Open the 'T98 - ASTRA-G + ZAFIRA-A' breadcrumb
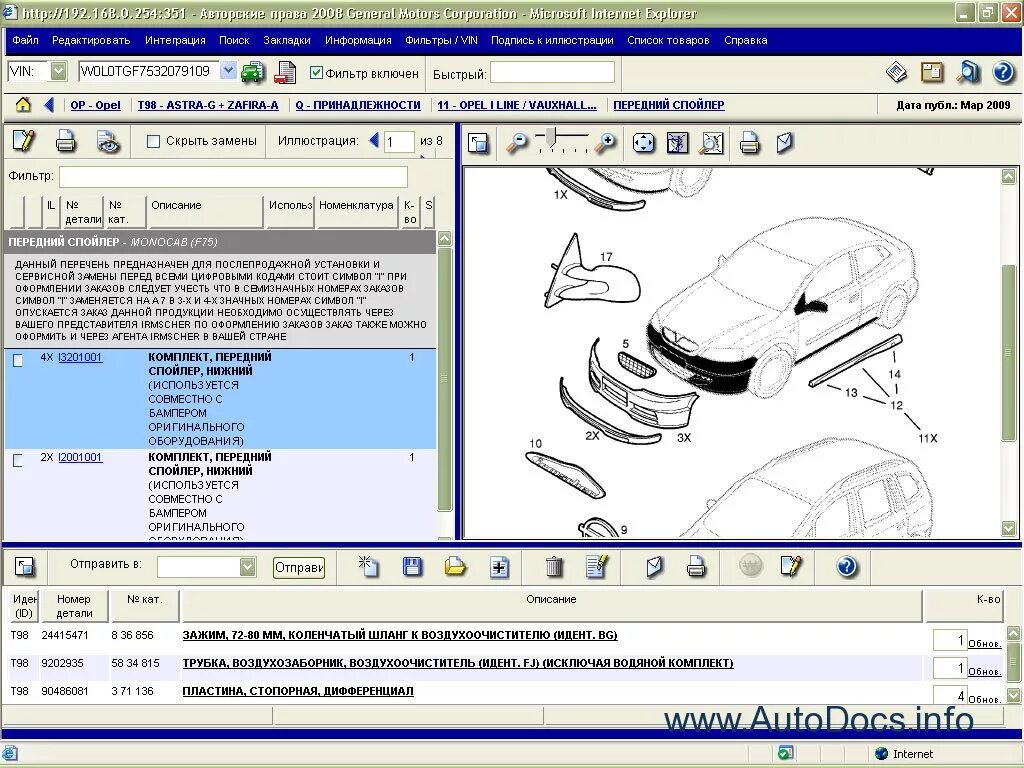This screenshot has height=768, width=1024. tap(208, 105)
